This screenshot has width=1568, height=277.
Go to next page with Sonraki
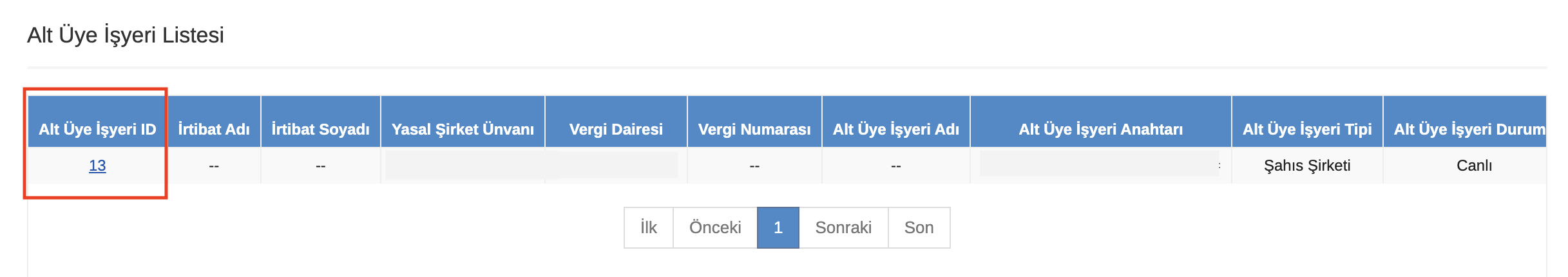click(x=843, y=227)
